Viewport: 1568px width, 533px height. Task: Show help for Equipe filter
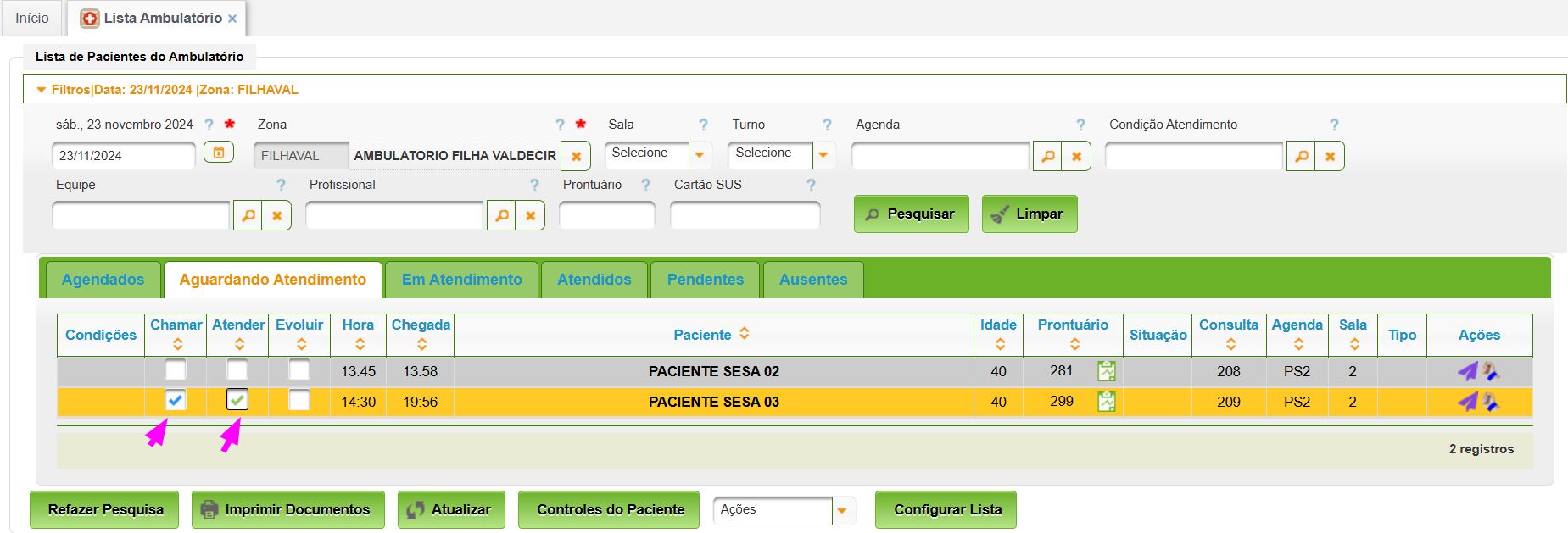(x=281, y=185)
